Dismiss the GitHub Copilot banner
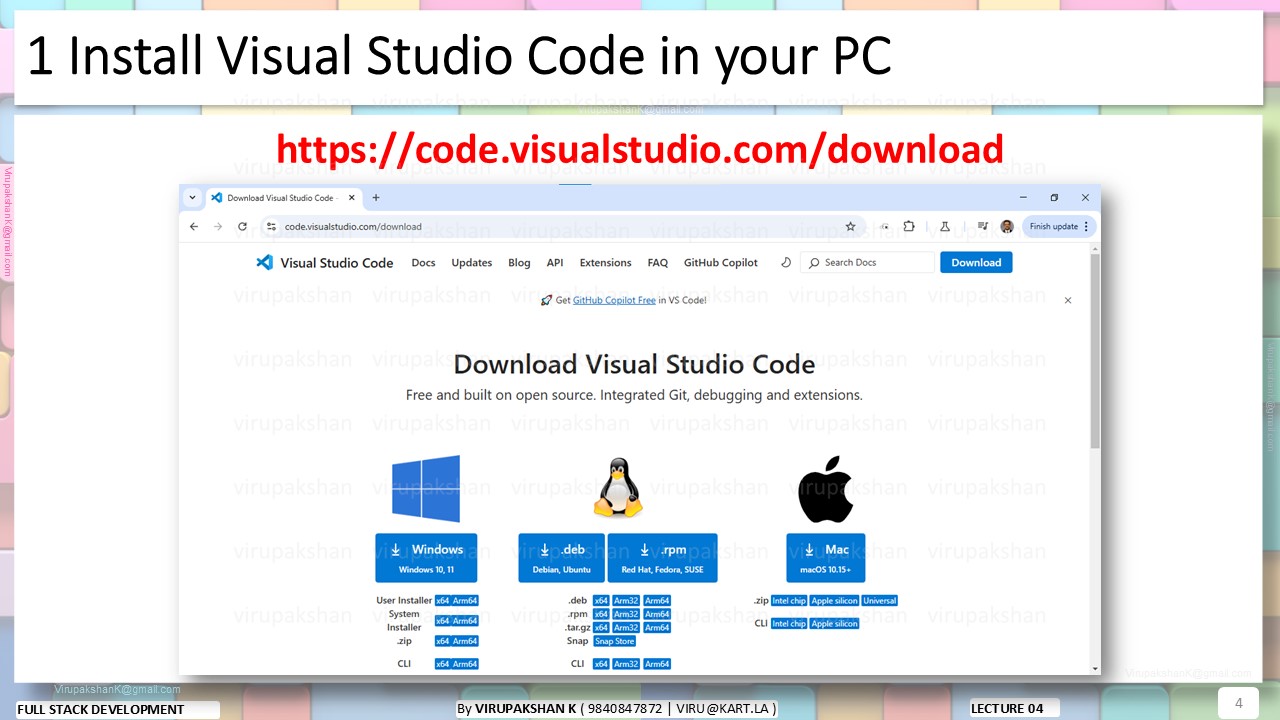Image resolution: width=1280 pixels, height=720 pixels. (1068, 300)
